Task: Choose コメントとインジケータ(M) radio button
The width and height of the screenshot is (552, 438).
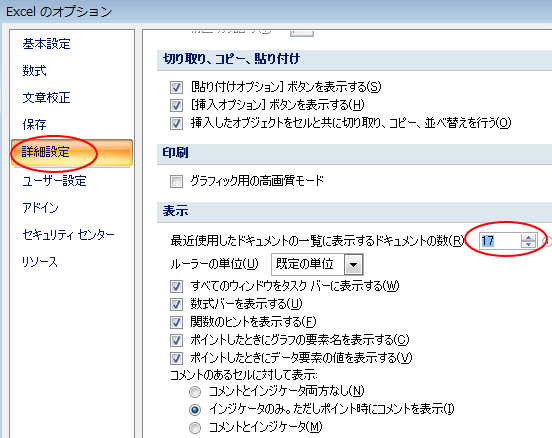Action: click(195, 428)
